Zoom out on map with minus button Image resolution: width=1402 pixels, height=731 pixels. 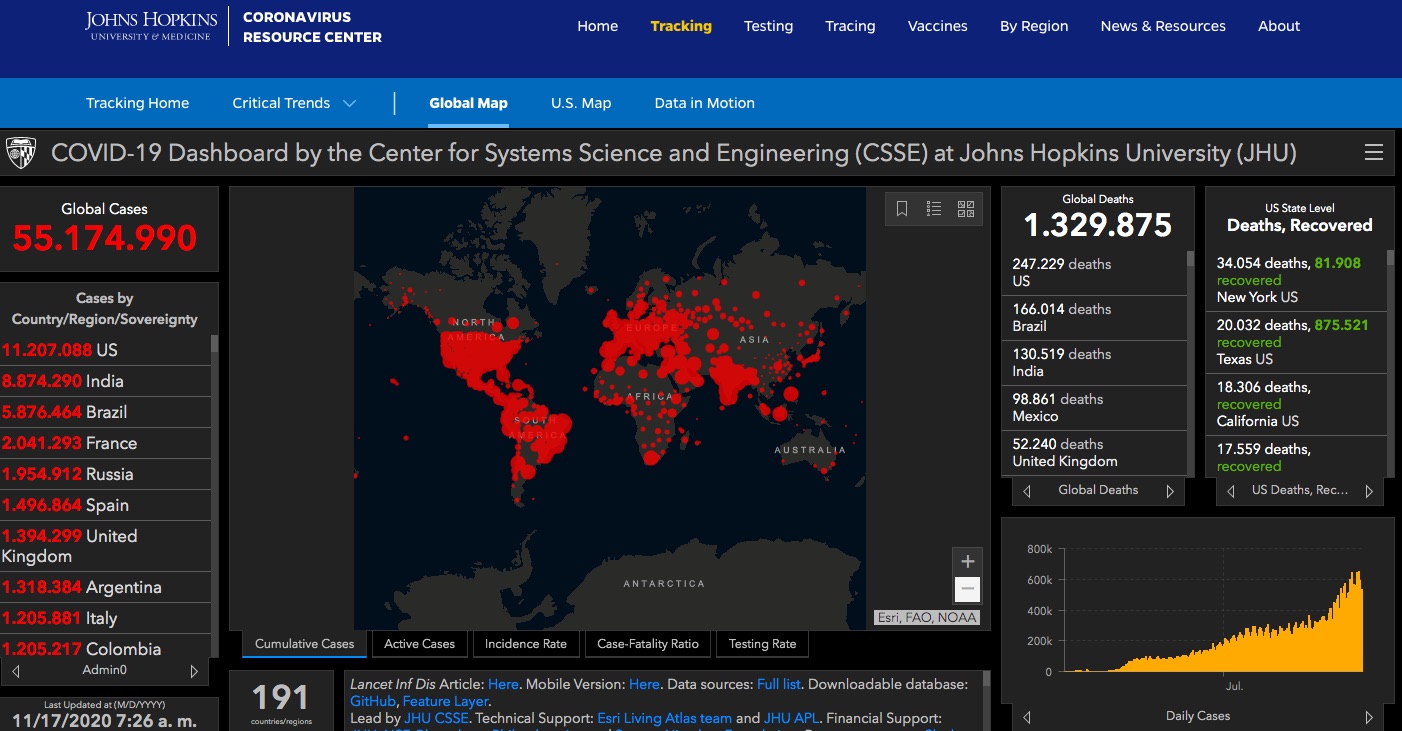click(x=967, y=589)
